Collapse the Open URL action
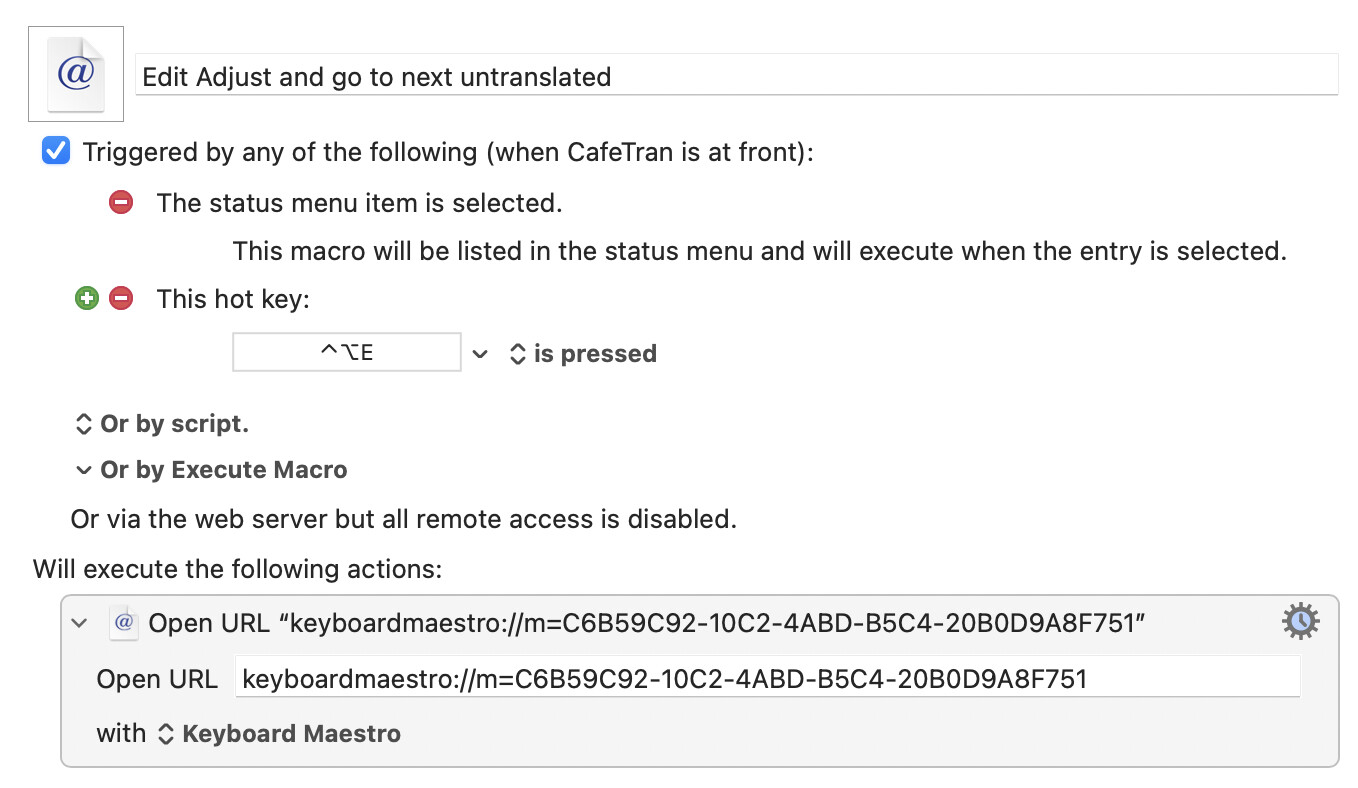1358x788 pixels. (x=81, y=623)
